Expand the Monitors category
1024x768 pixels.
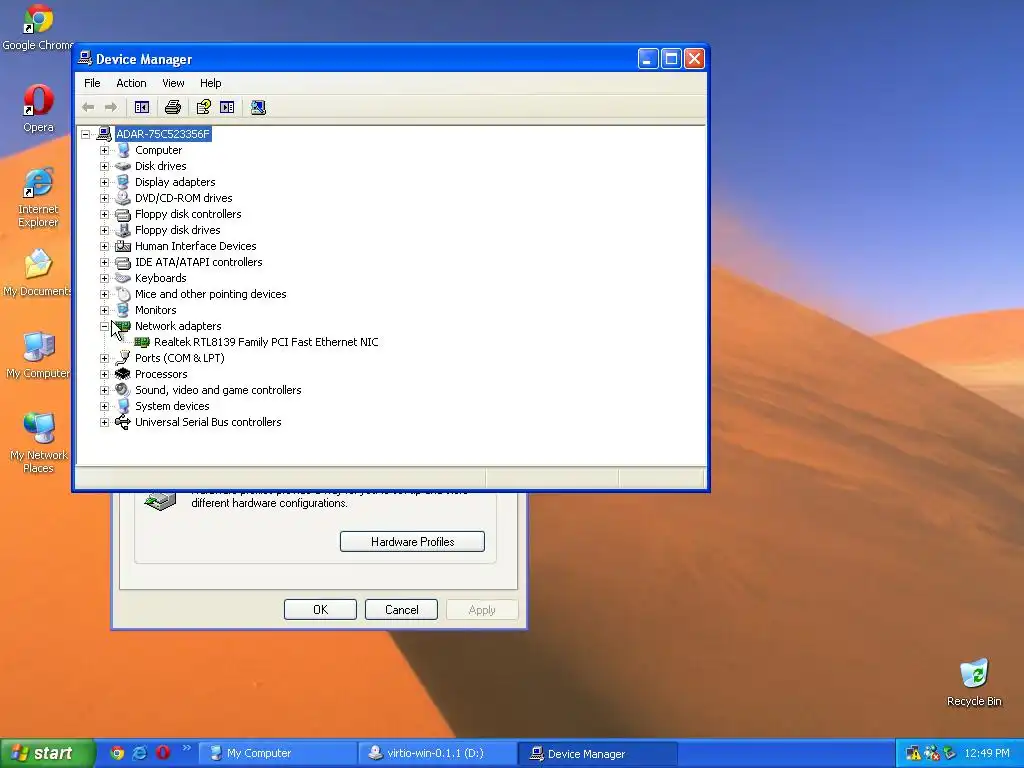[x=104, y=310]
